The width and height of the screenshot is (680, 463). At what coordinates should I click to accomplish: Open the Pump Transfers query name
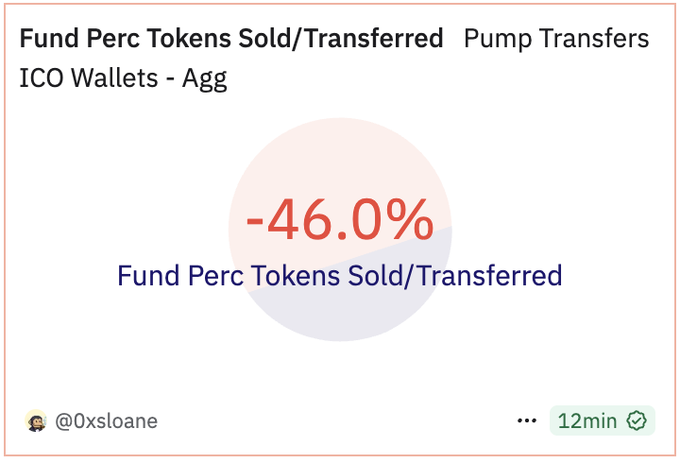[556, 38]
